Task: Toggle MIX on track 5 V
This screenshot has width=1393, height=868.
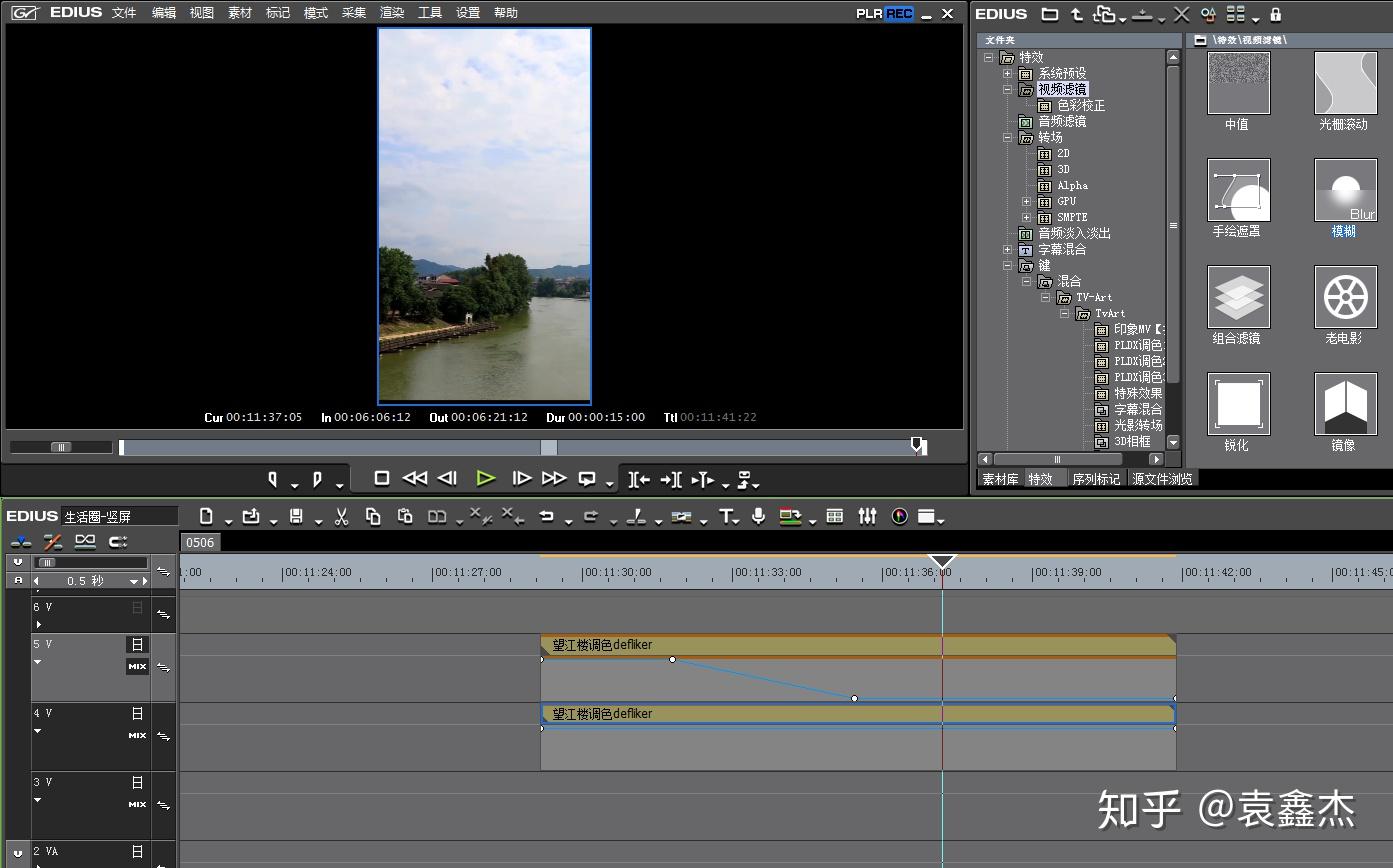Action: 137,667
